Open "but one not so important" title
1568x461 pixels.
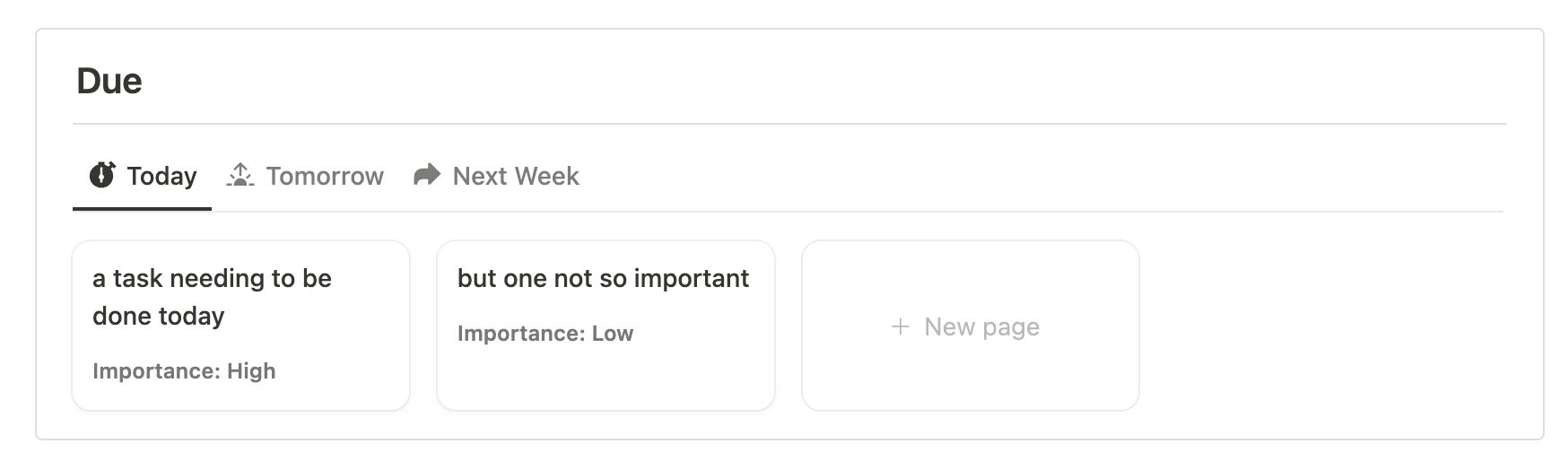pos(603,278)
